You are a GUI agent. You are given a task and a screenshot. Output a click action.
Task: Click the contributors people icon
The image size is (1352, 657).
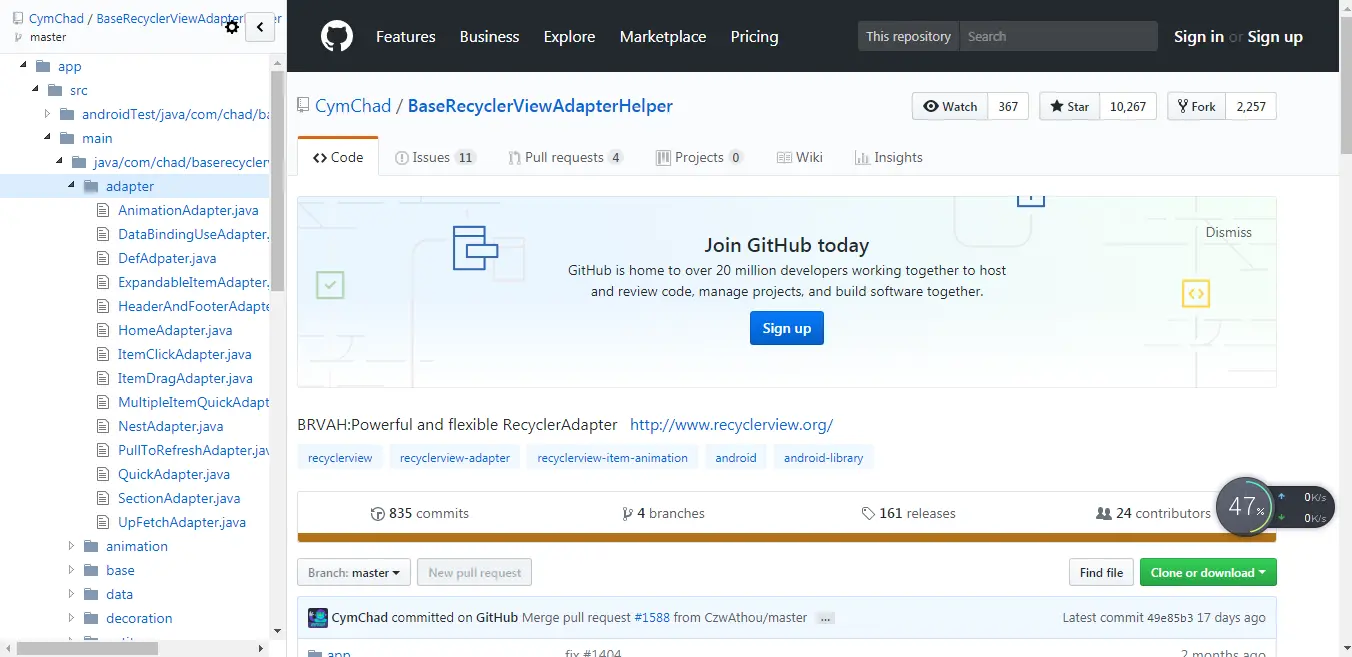click(1104, 513)
